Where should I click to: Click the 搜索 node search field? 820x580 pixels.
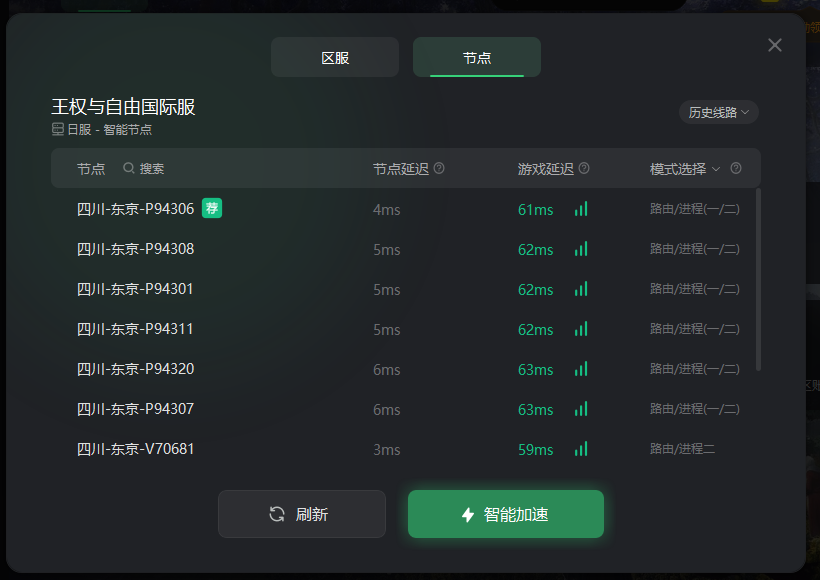tap(152, 168)
